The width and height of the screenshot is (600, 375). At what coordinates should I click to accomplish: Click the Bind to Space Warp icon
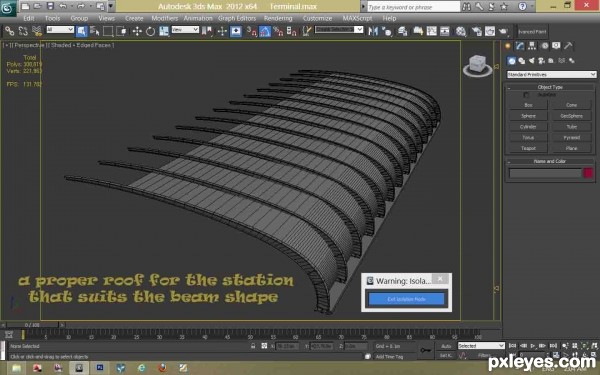coord(37,31)
